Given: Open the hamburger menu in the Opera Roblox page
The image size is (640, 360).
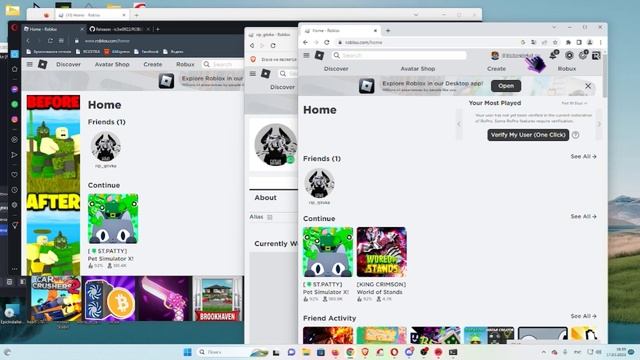Looking at the screenshot, I should (29, 64).
